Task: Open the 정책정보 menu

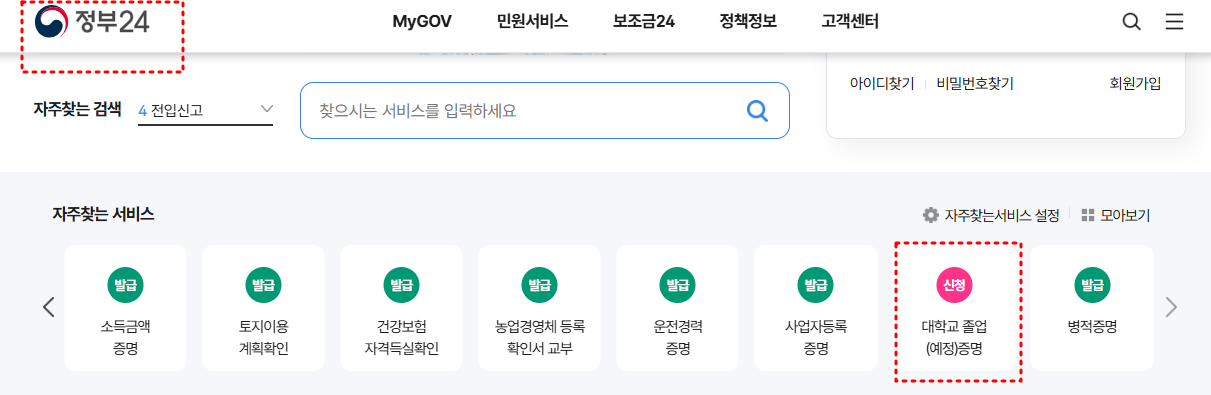Action: coord(748,22)
